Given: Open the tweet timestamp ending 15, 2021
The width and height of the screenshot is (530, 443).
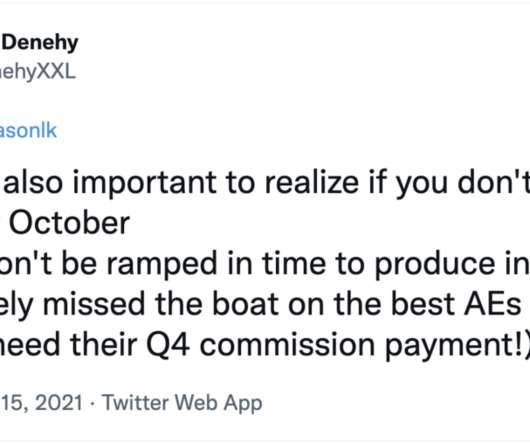Looking at the screenshot, I should point(41,402).
